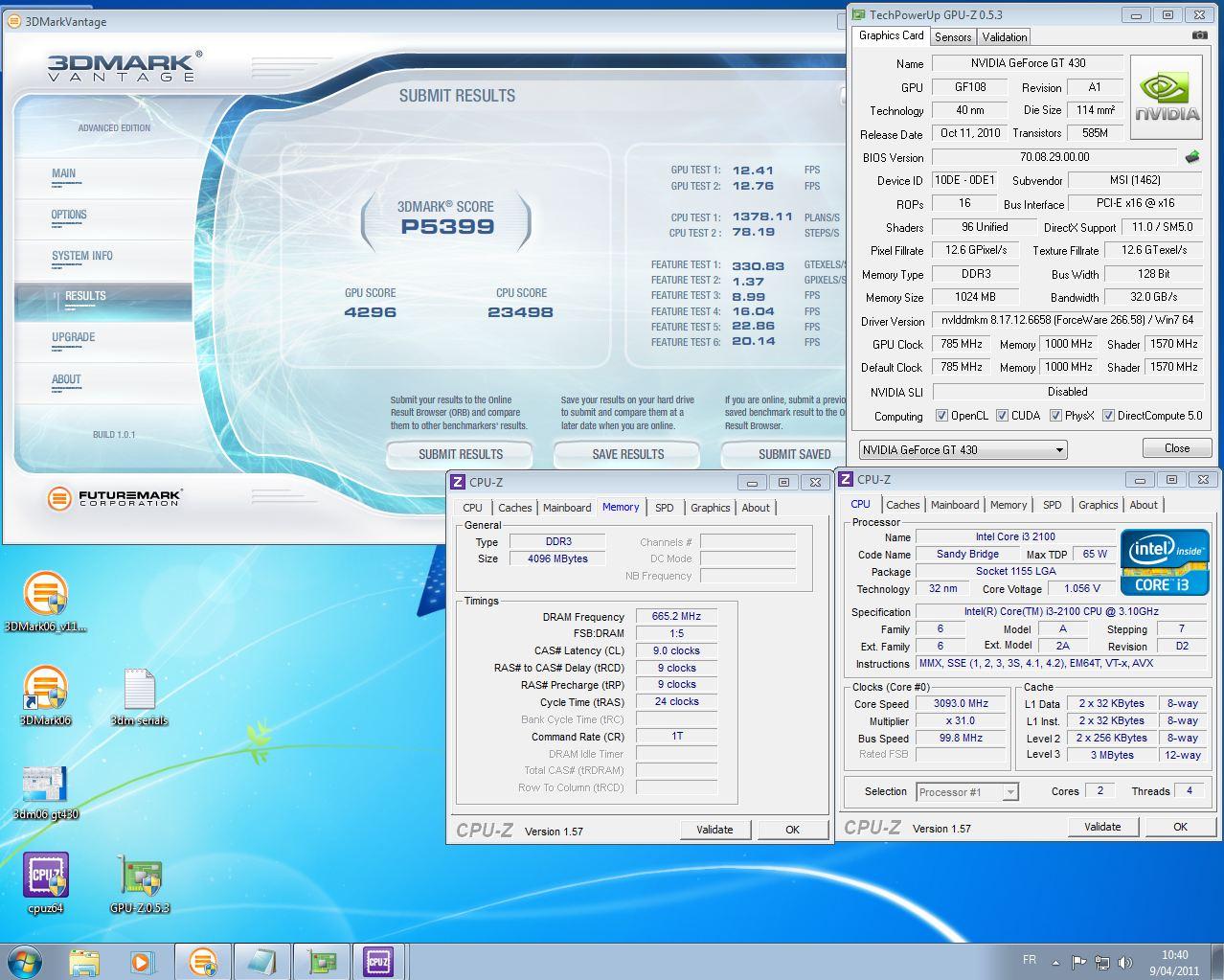
Task: Switch to the Validation tab in GPU-Z
Action: [x=1005, y=37]
